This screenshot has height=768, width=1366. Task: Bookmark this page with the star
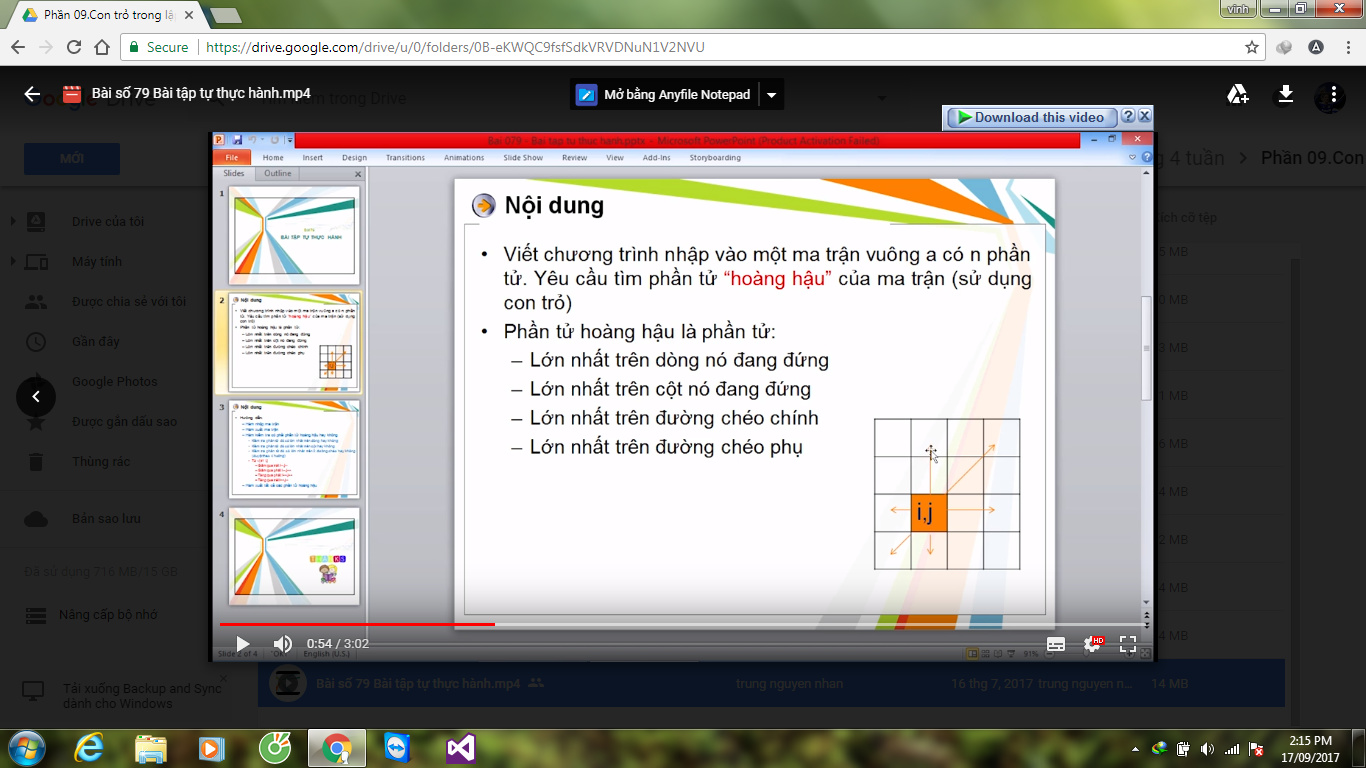click(x=1251, y=47)
